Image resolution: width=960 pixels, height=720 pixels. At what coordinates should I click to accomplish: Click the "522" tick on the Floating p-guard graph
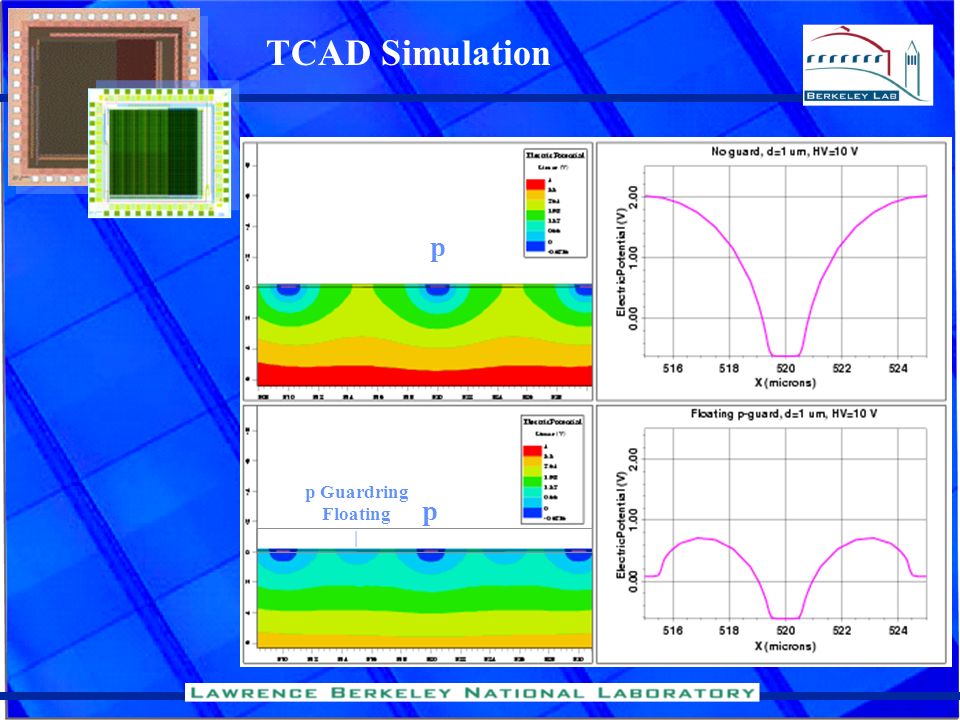(842, 630)
